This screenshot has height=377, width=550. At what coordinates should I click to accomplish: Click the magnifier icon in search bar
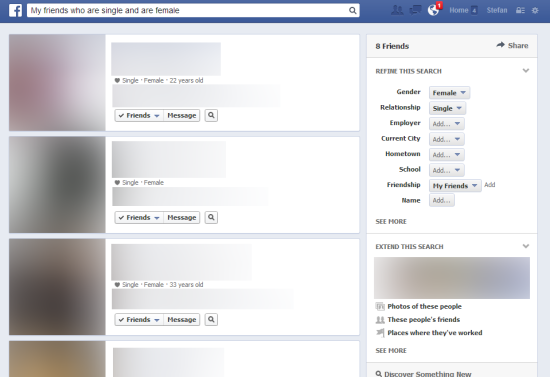(353, 11)
